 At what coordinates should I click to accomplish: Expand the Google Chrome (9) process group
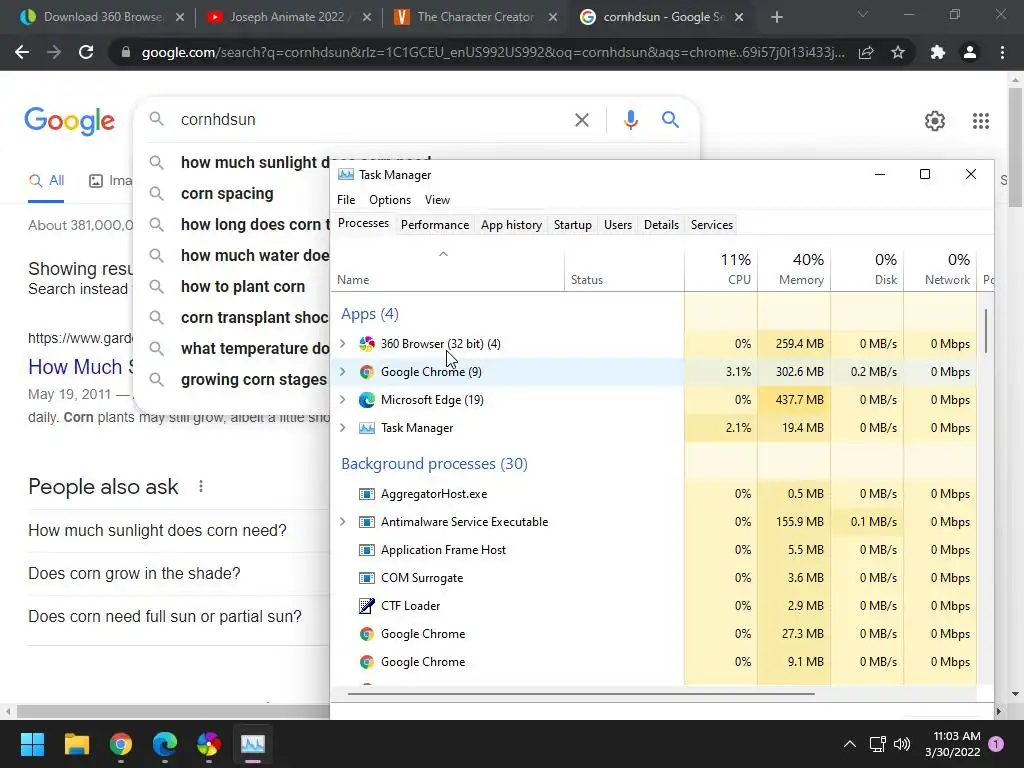tap(343, 372)
